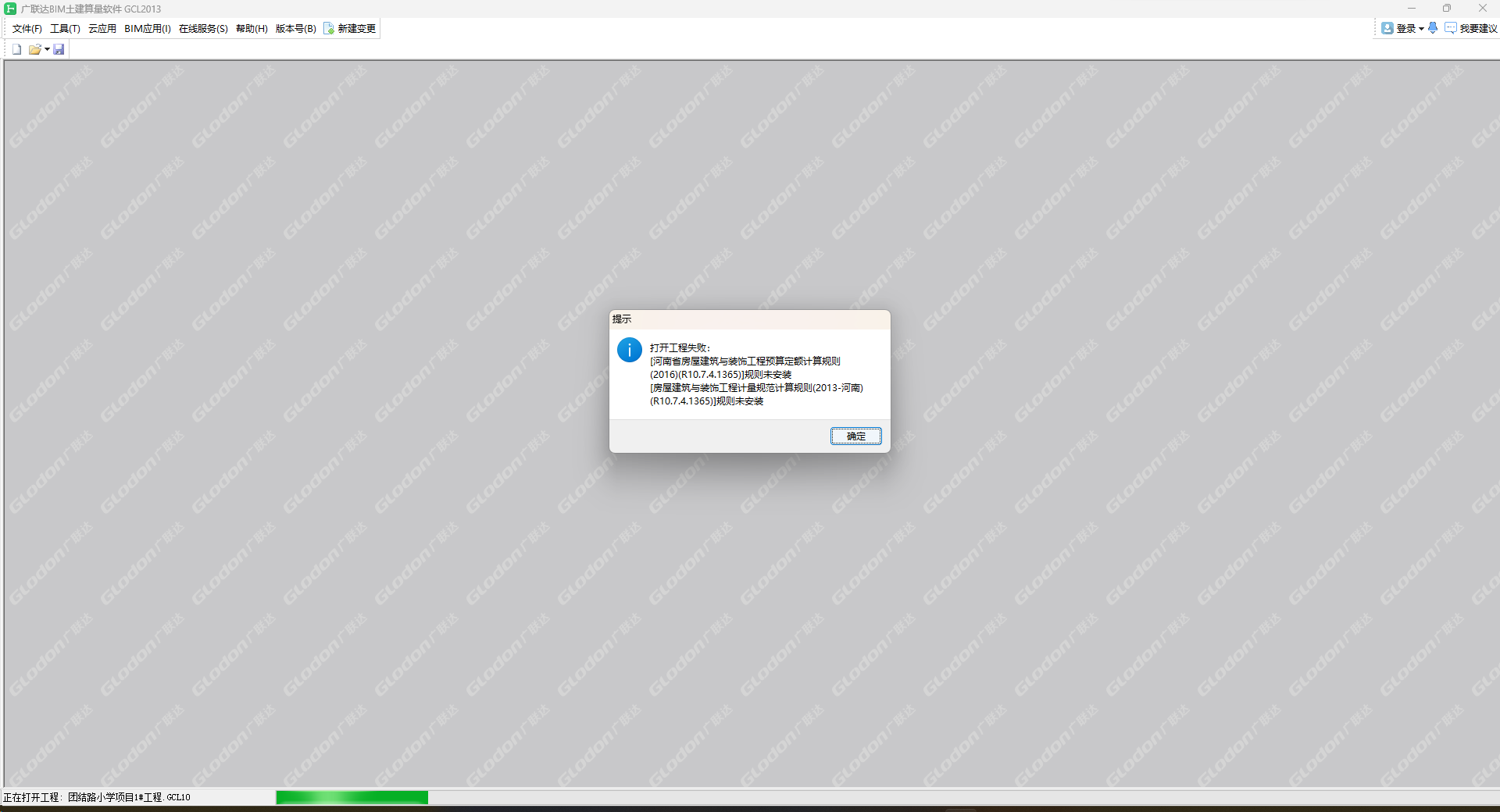1500x812 pixels.
Task: Open the 帮助(H) menu
Action: click(x=252, y=29)
